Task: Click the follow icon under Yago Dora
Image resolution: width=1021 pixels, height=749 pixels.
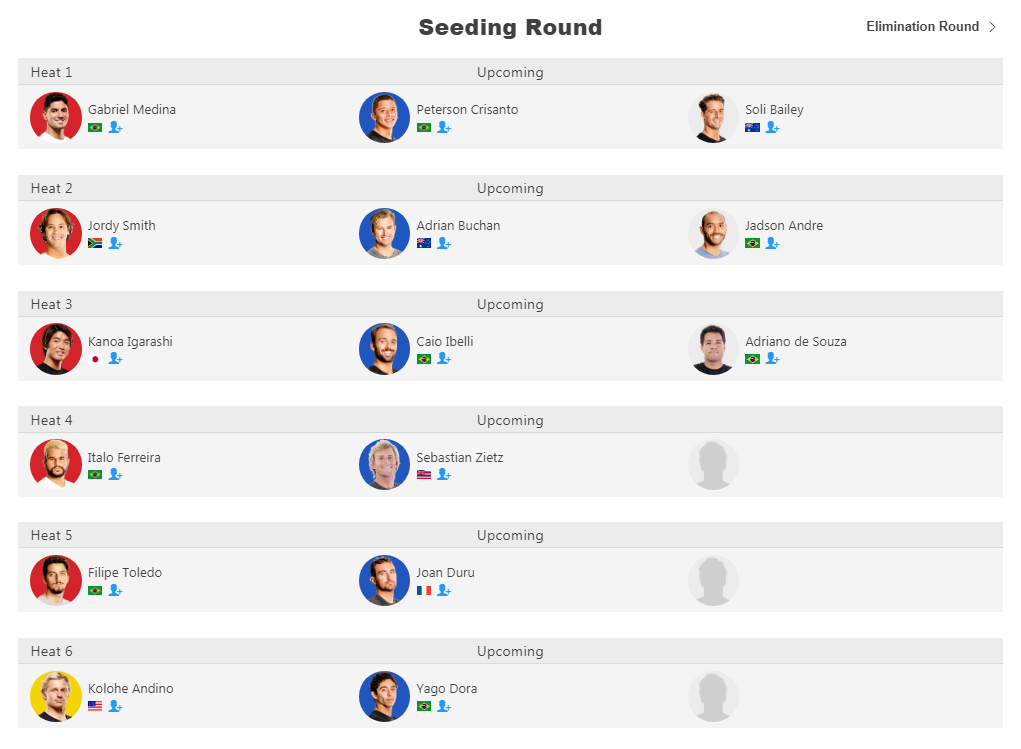Action: (444, 706)
